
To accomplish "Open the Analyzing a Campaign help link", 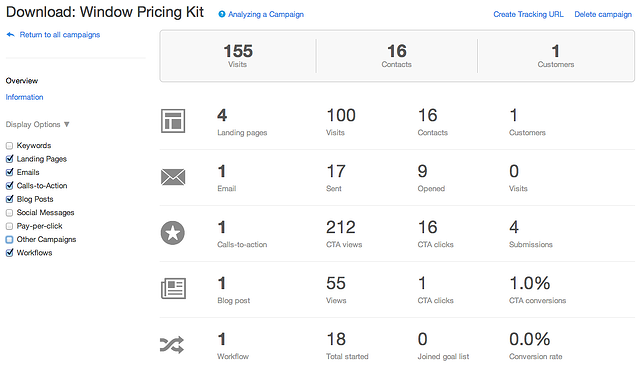I will [x=266, y=14].
